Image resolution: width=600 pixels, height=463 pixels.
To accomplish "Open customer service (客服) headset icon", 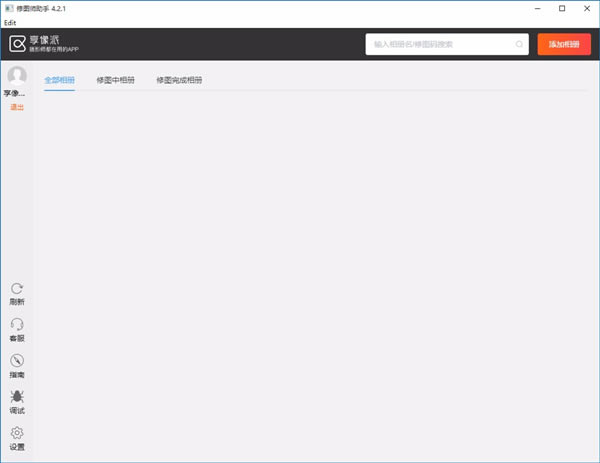I will click(17, 324).
